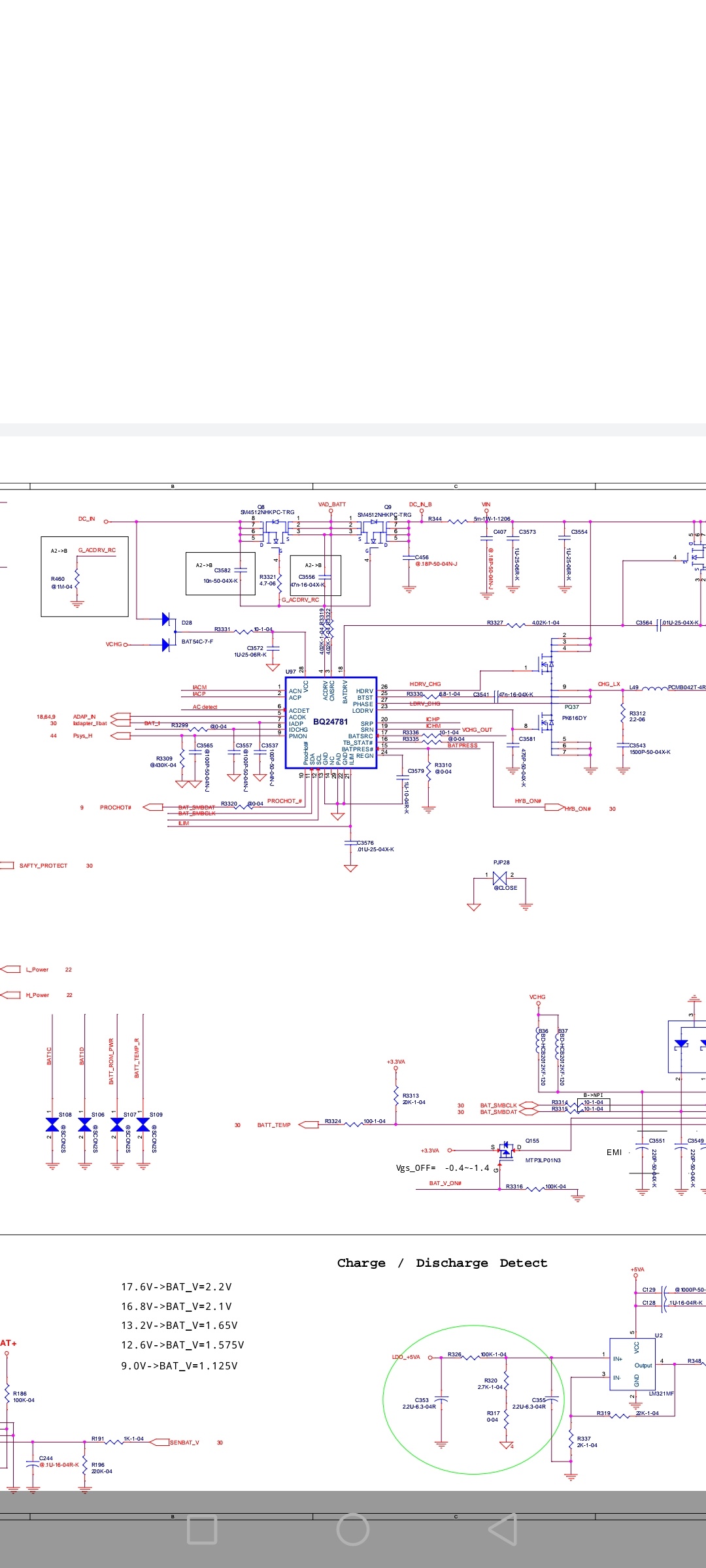The image size is (706, 1568).
Task: Select the S108 TVS diode symbol
Action: (52, 1124)
